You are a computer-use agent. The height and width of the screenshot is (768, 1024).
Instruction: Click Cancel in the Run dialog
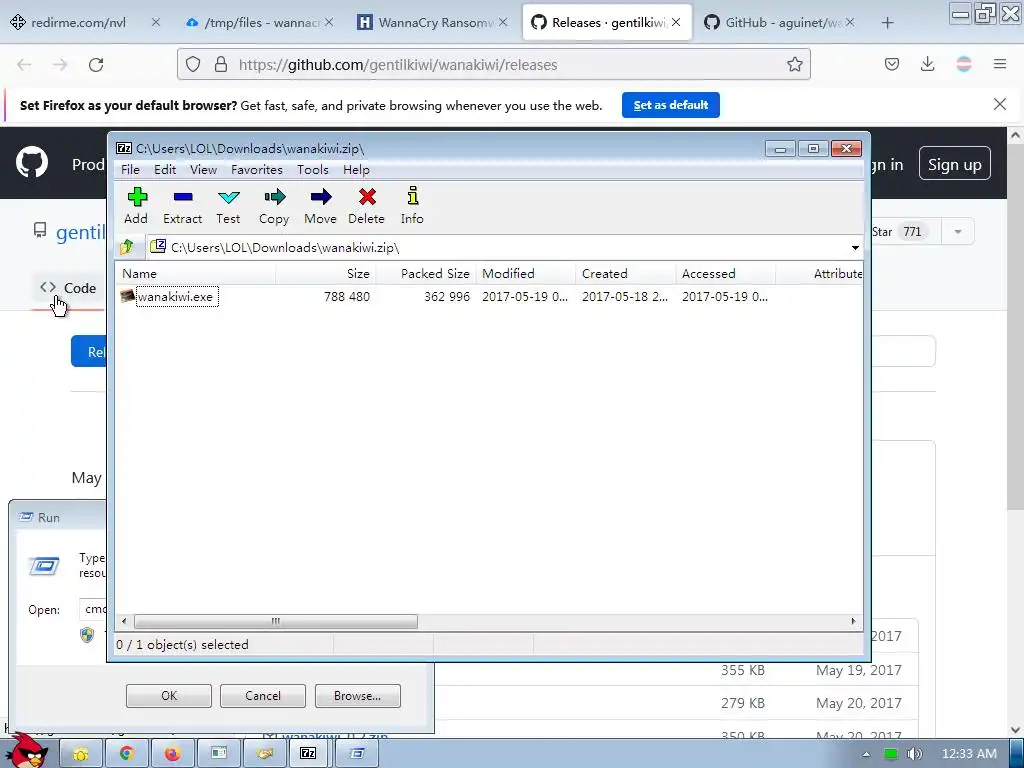point(263,696)
